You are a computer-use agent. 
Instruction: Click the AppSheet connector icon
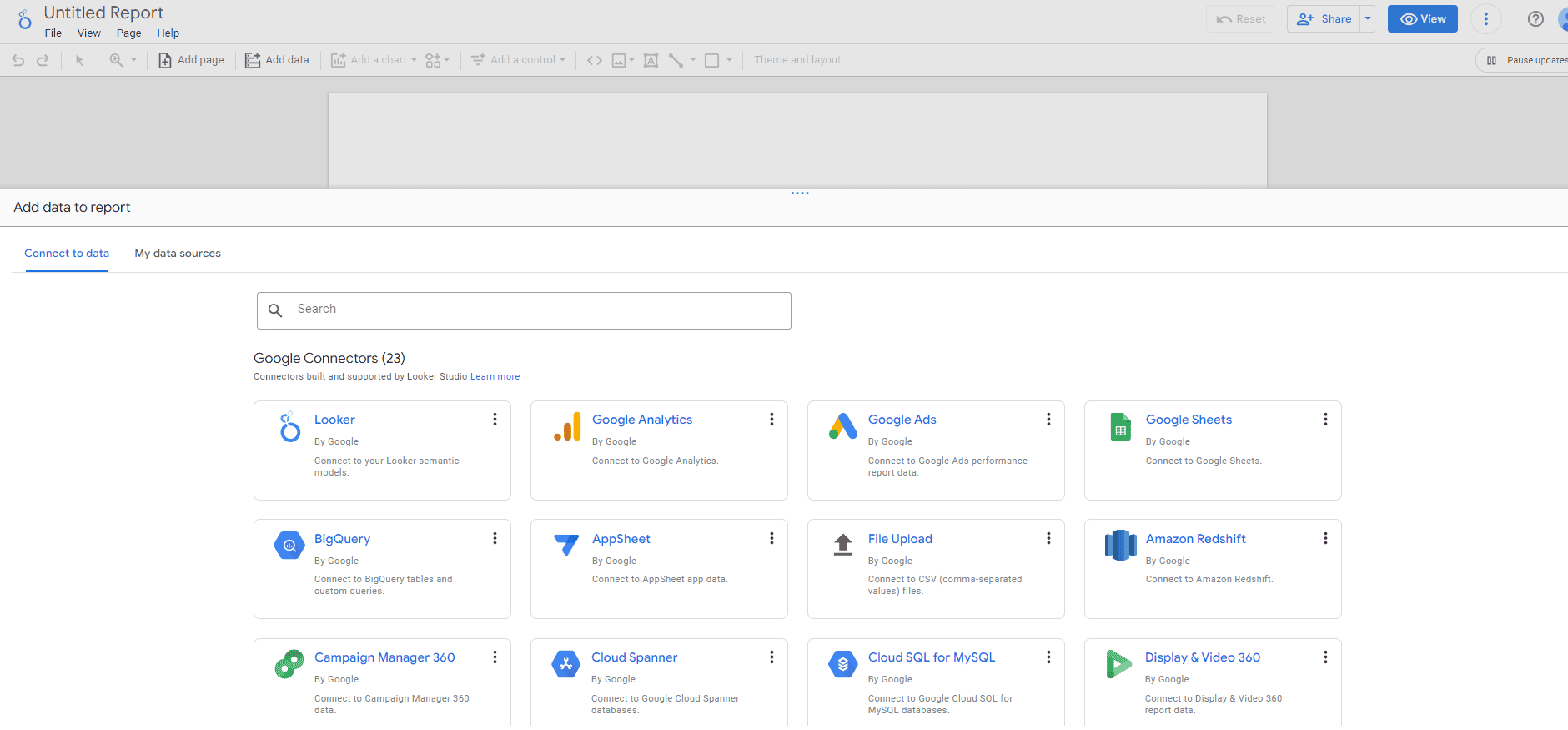566,546
